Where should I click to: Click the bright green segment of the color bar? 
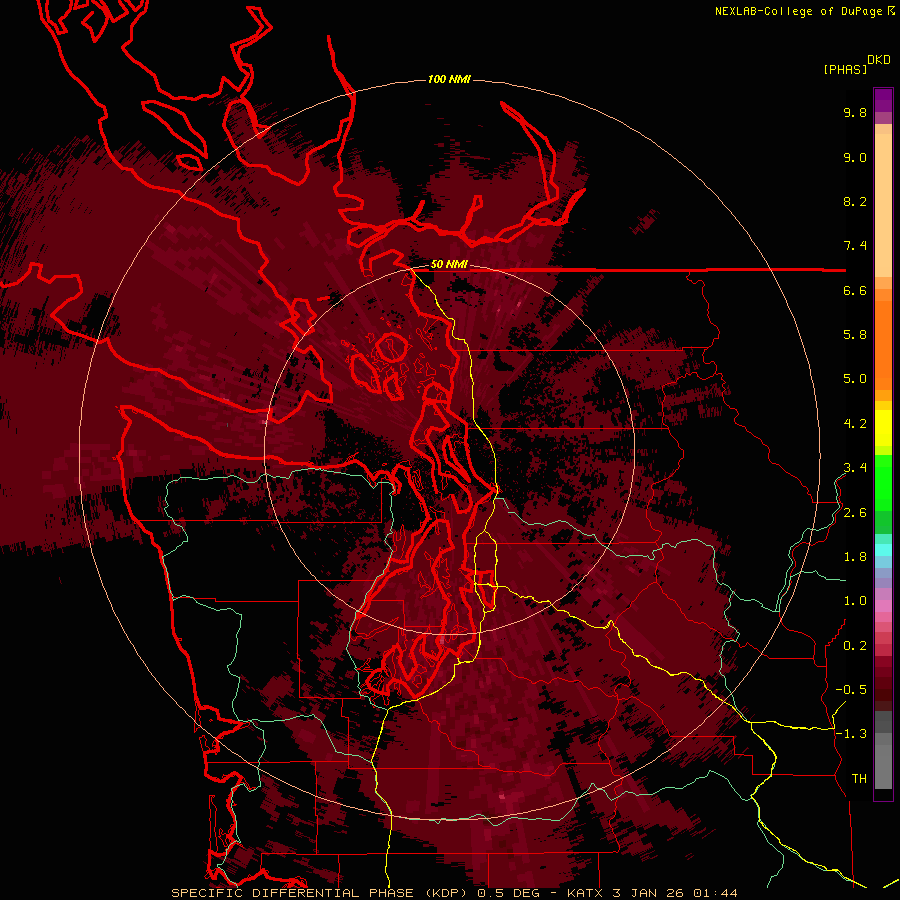click(x=883, y=482)
